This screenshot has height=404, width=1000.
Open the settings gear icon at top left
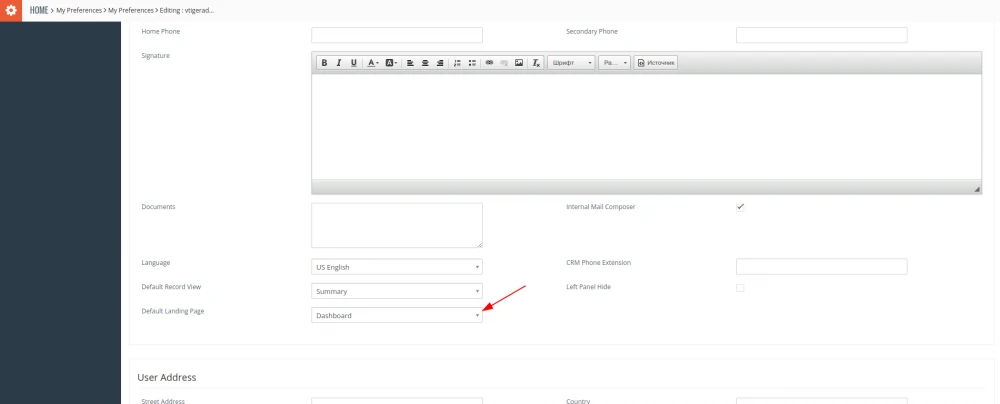tap(11, 10)
